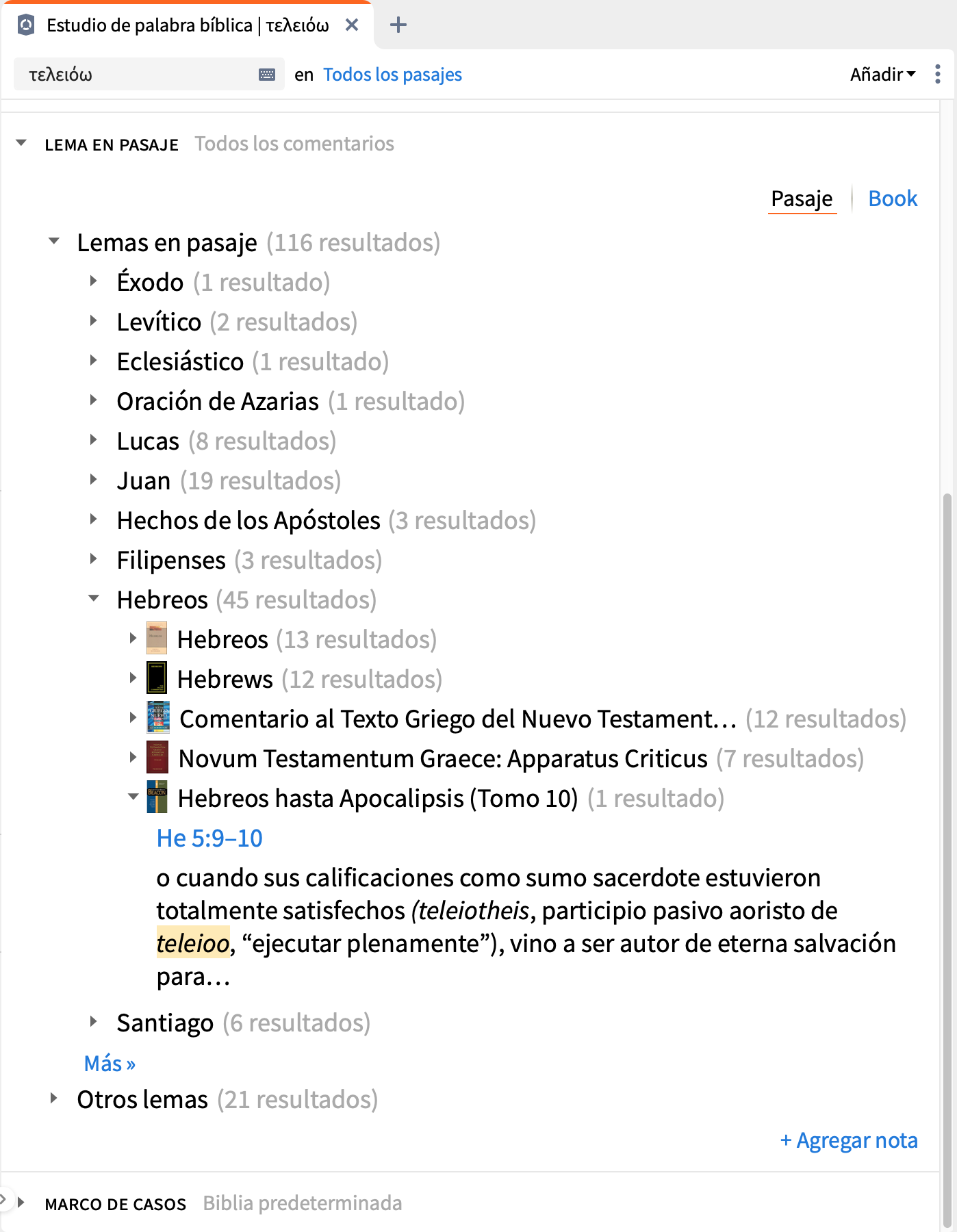This screenshot has height=1232, width=957.
Task: Click the Hebrews black book cover icon
Action: (157, 678)
